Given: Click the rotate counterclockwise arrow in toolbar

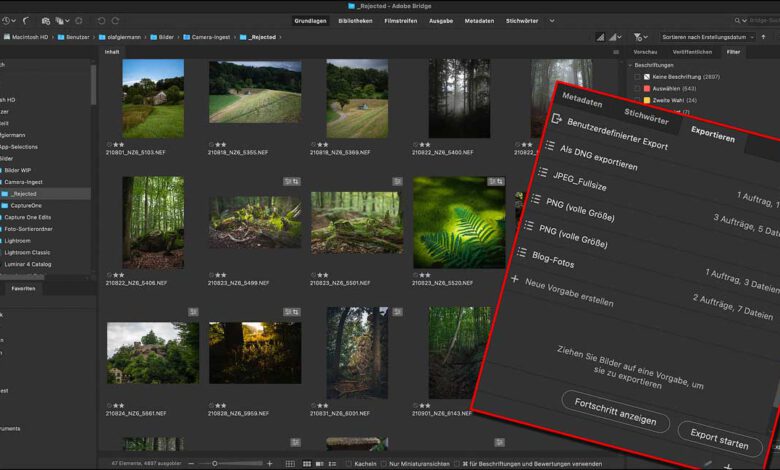Looking at the screenshot, I should [102, 20].
